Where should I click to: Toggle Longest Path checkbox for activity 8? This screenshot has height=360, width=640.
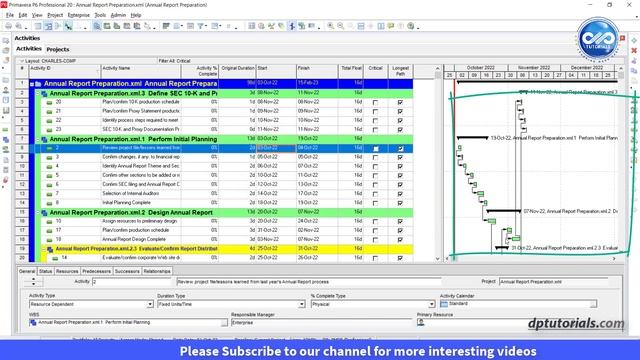click(400, 203)
